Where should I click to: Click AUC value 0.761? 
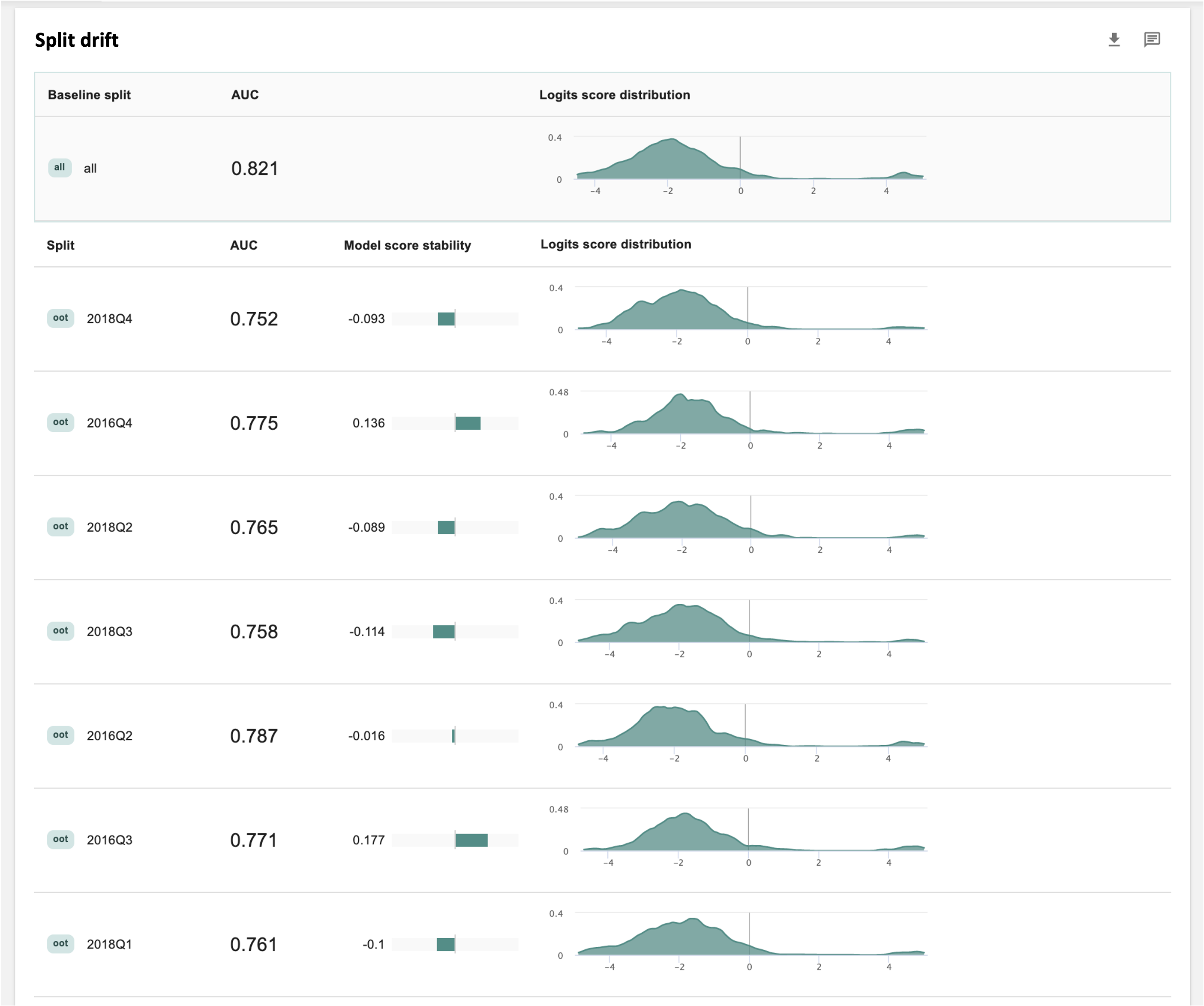[253, 945]
